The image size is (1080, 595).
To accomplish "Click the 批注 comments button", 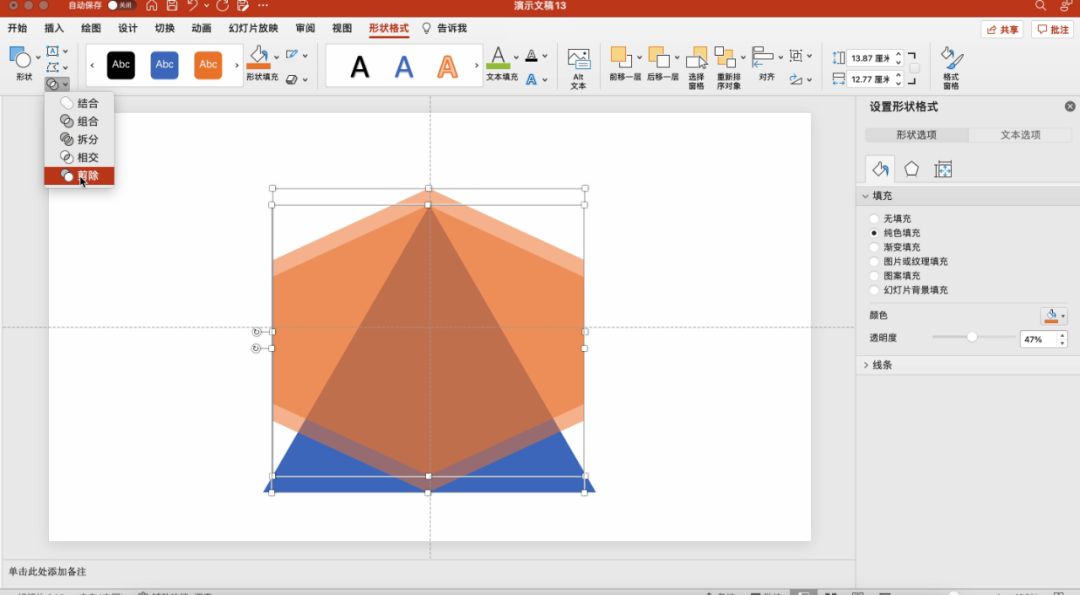I will click(1052, 30).
